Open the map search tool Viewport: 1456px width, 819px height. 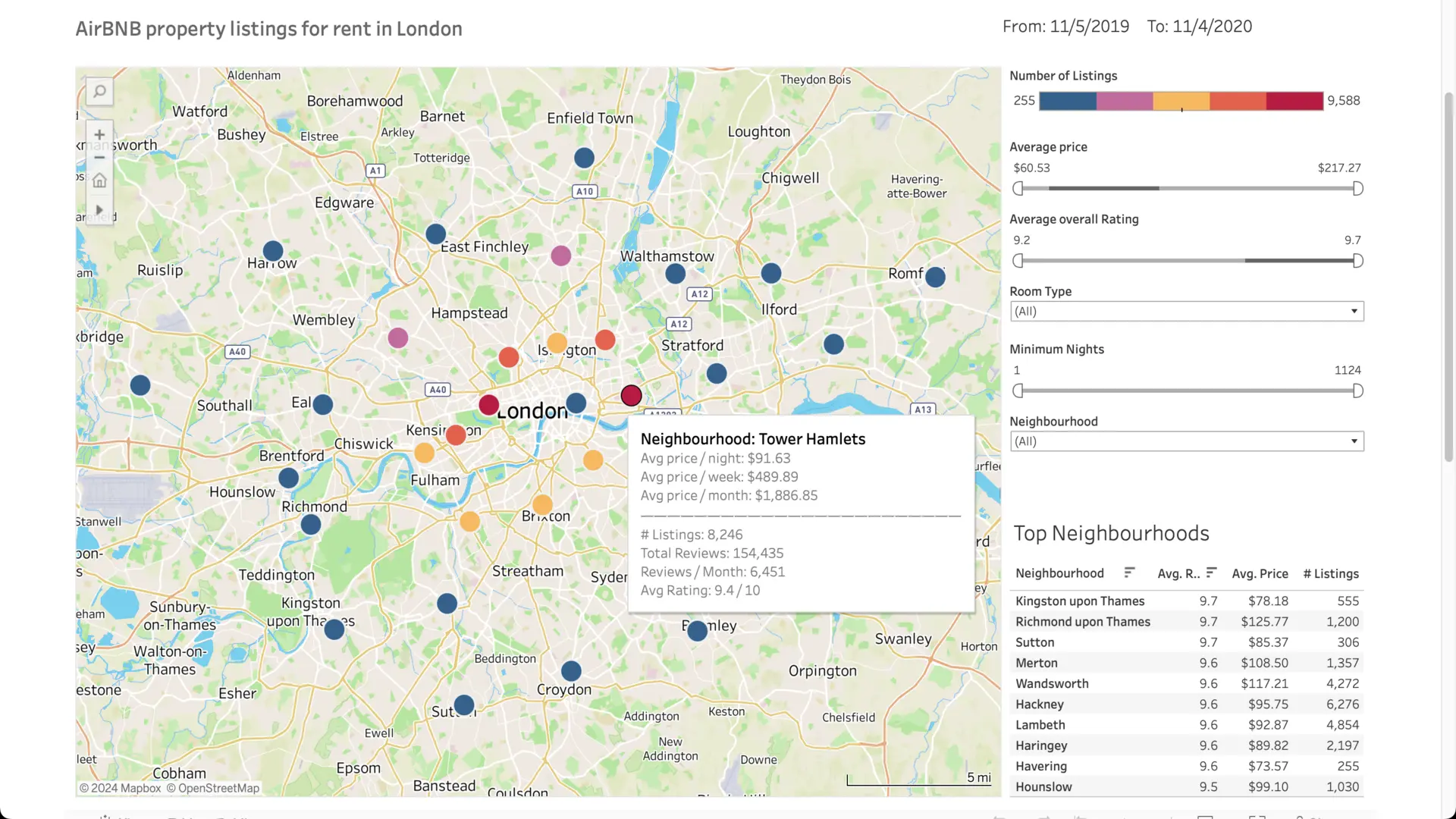tap(99, 91)
